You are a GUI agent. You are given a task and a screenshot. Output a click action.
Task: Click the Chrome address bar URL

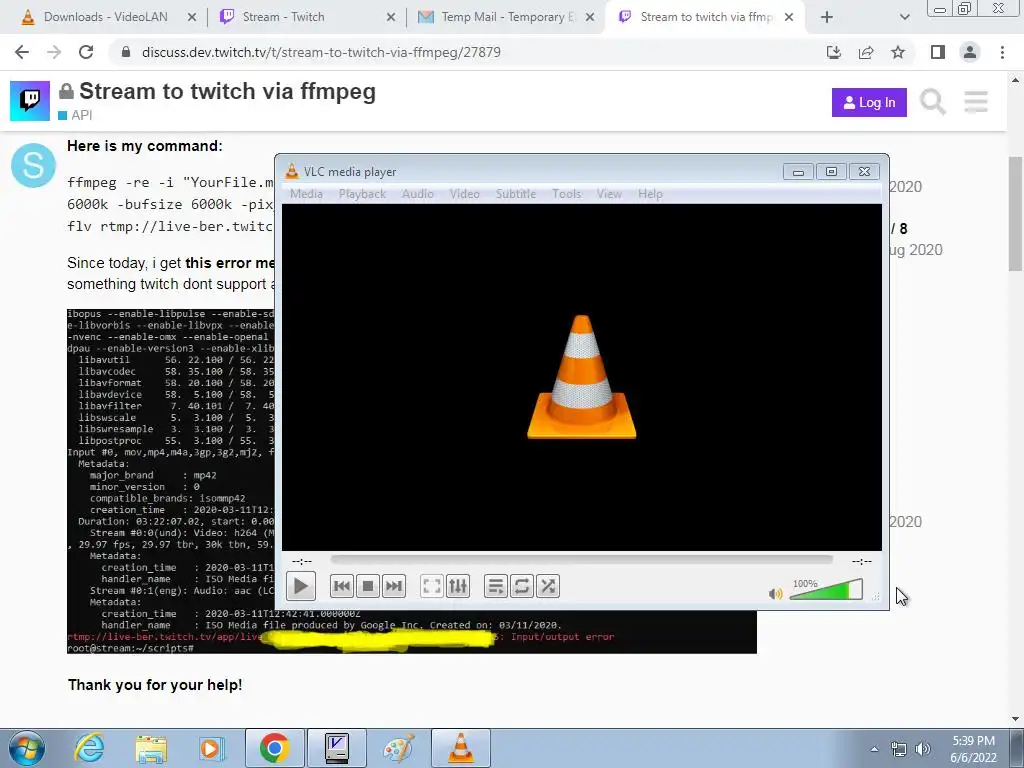321,52
